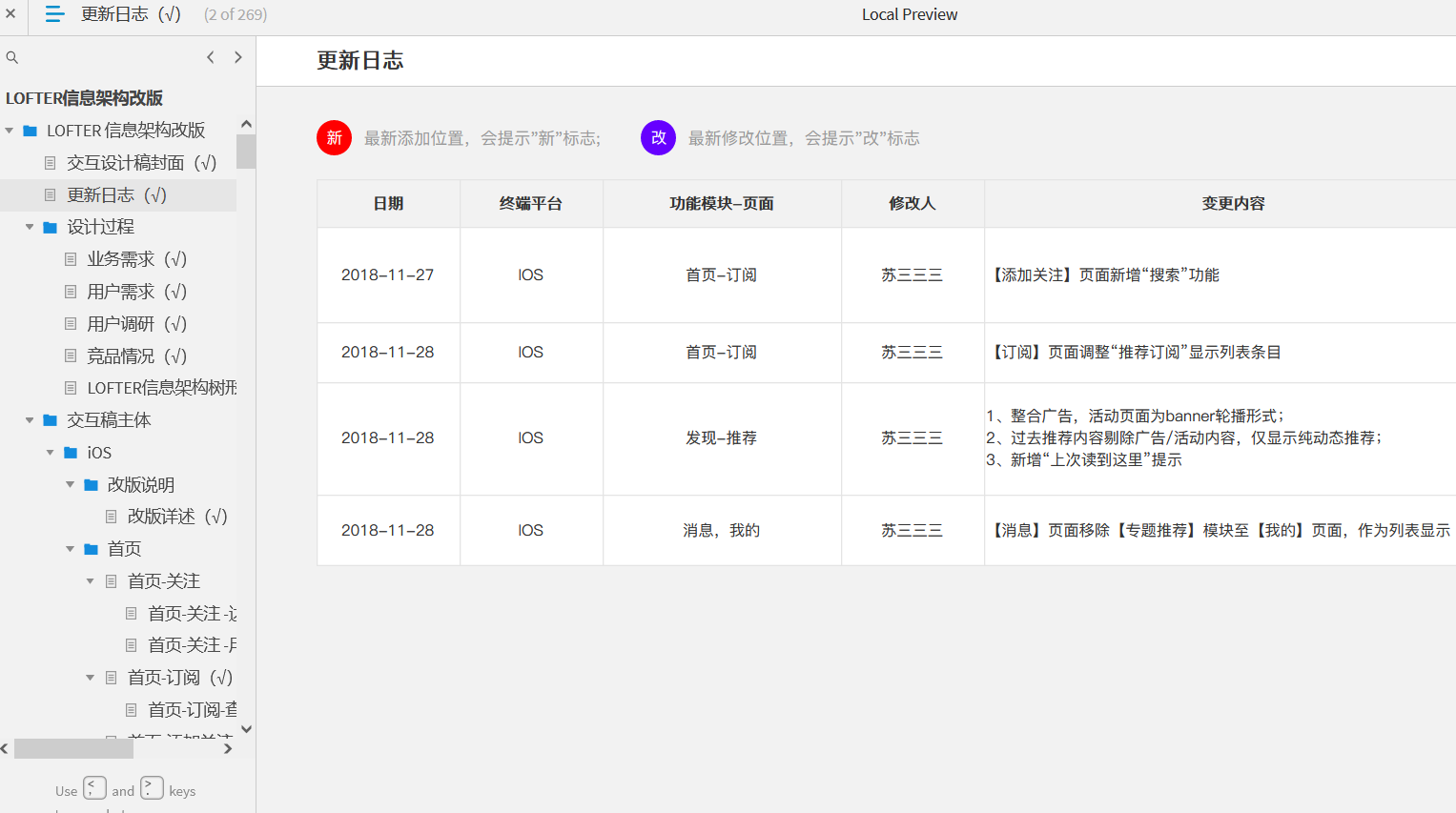Click folder icon of 交互稿主体
The height and width of the screenshot is (813, 1456).
(x=51, y=420)
